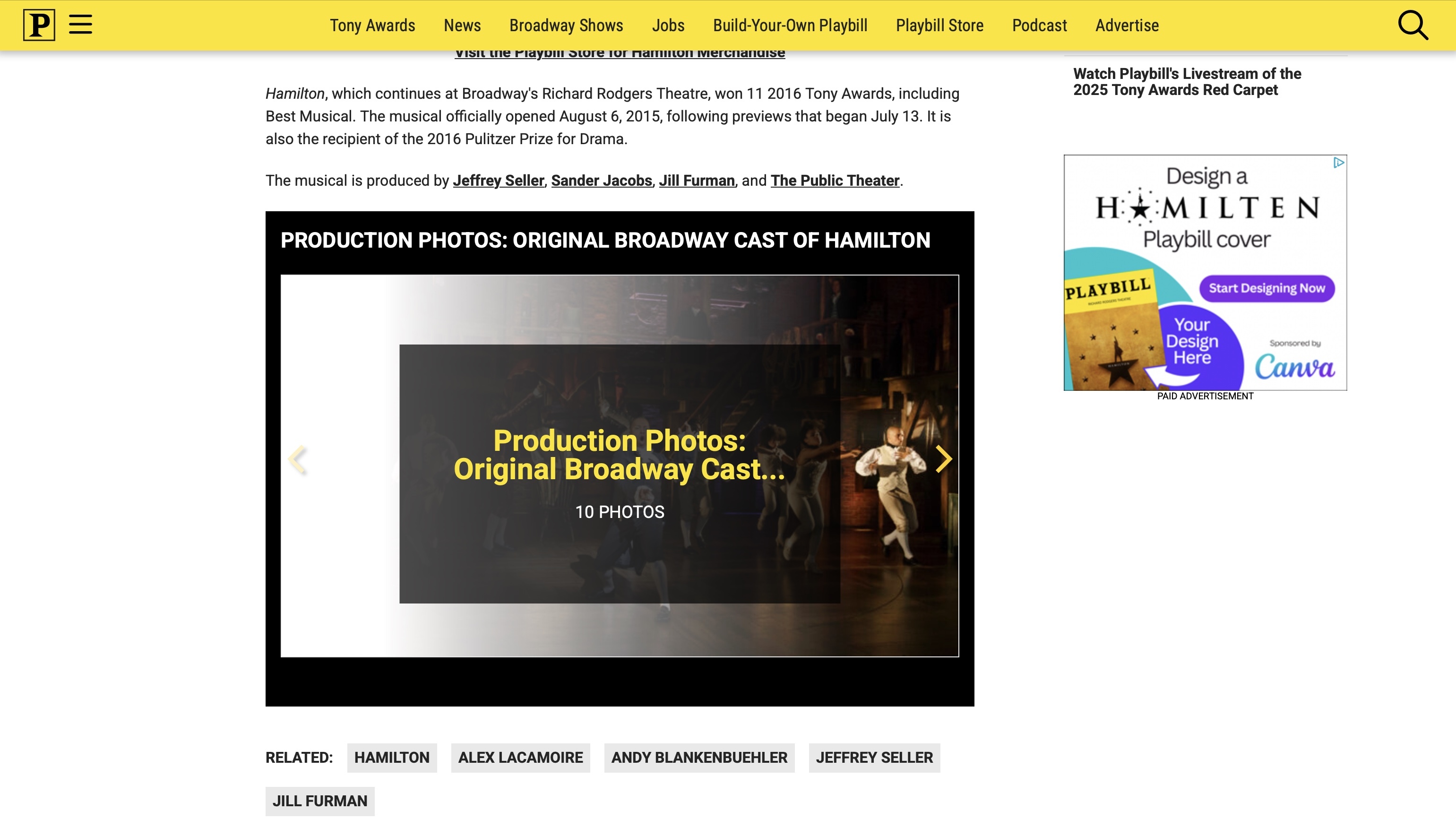
Task: Follow the Jeffrey Seller link in article
Action: (498, 181)
